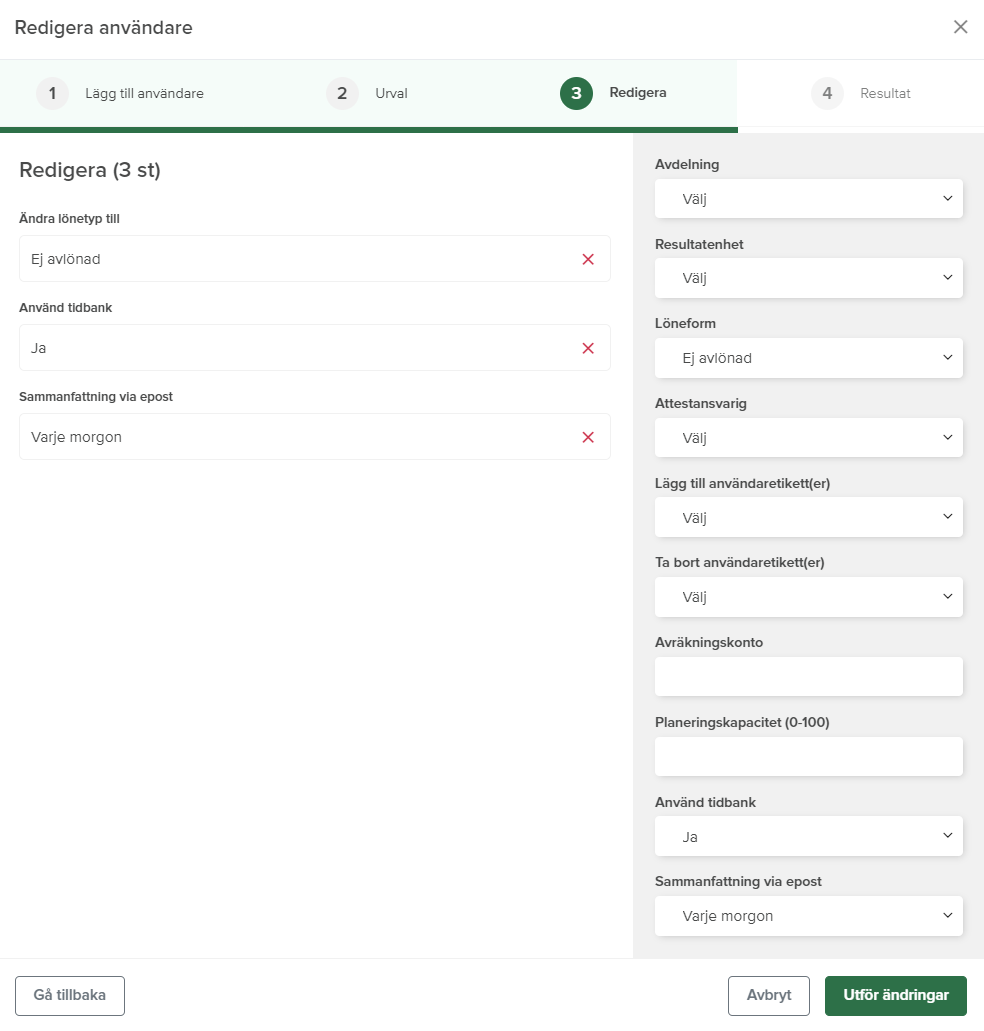The height and width of the screenshot is (1031, 984).
Task: Focus the Planeringskapacitet (0-100) field
Action: [808, 757]
